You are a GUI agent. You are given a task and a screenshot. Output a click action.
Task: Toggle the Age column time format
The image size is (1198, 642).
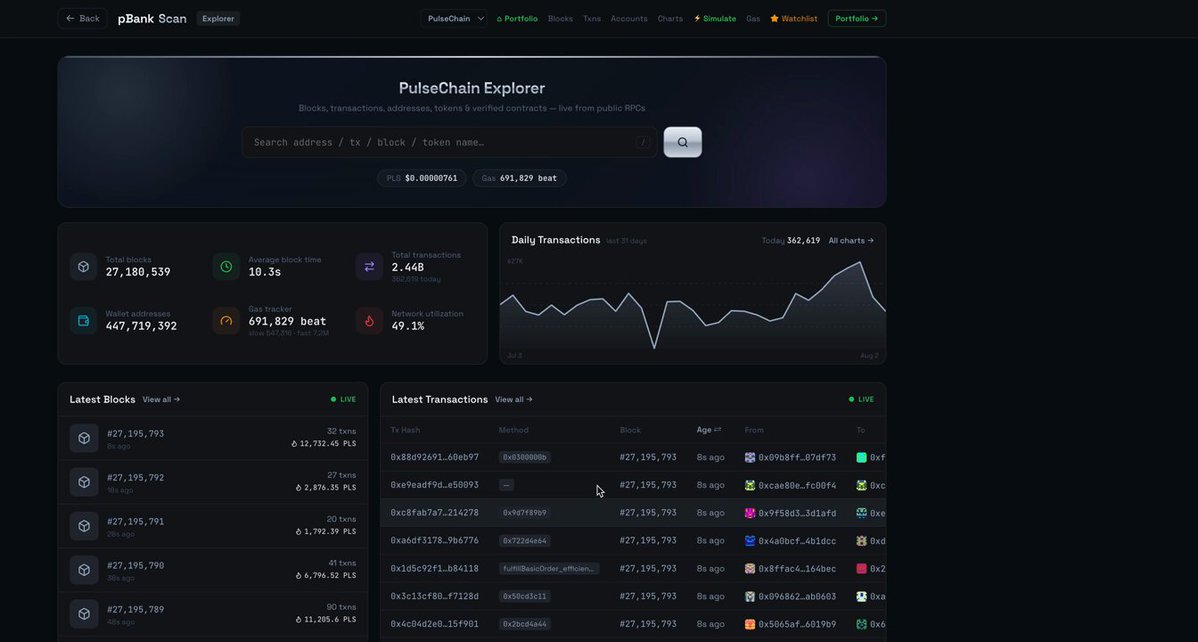(709, 430)
